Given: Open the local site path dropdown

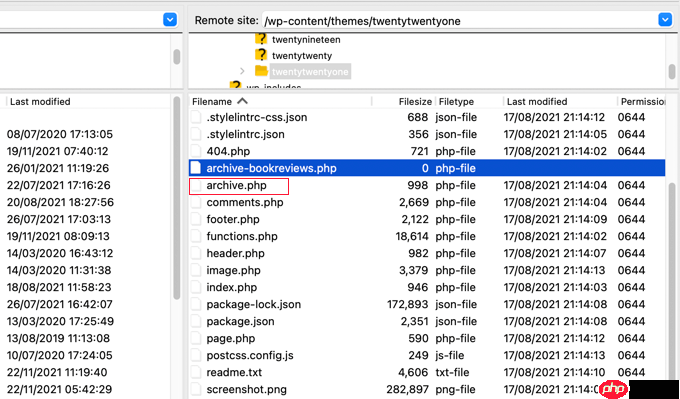Looking at the screenshot, I should tap(170, 20).
